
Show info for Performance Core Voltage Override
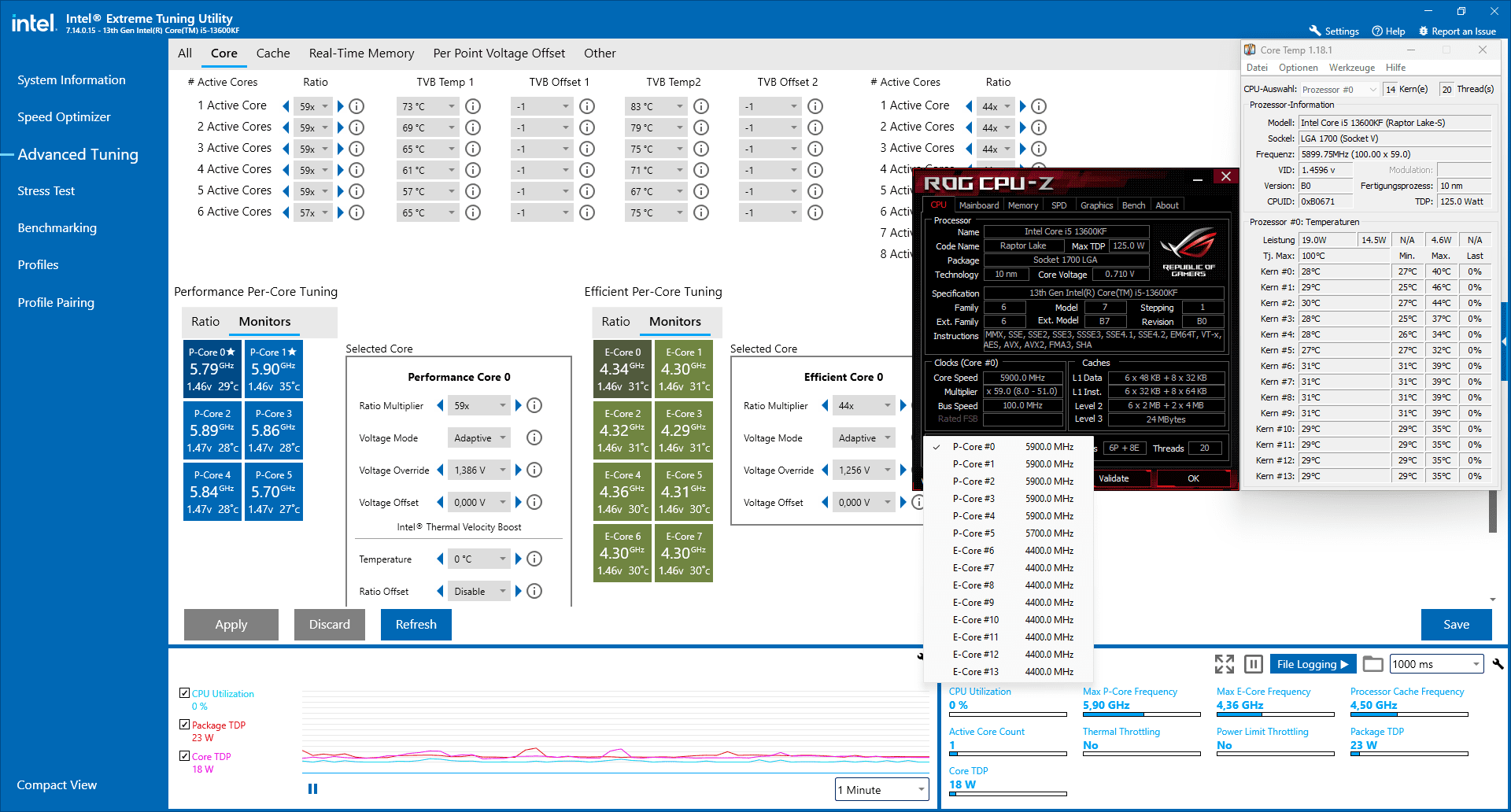click(x=534, y=471)
